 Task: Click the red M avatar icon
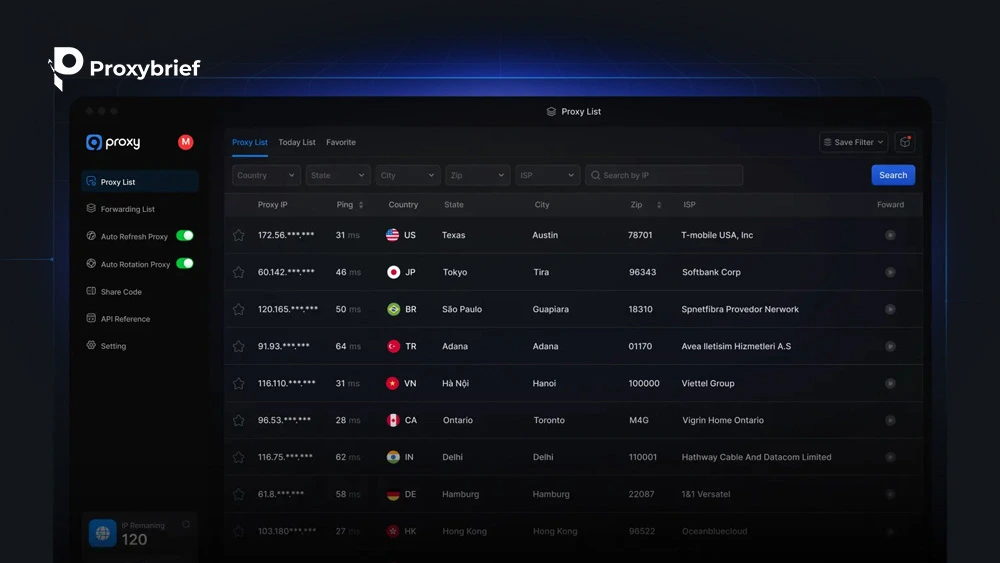click(x=186, y=142)
